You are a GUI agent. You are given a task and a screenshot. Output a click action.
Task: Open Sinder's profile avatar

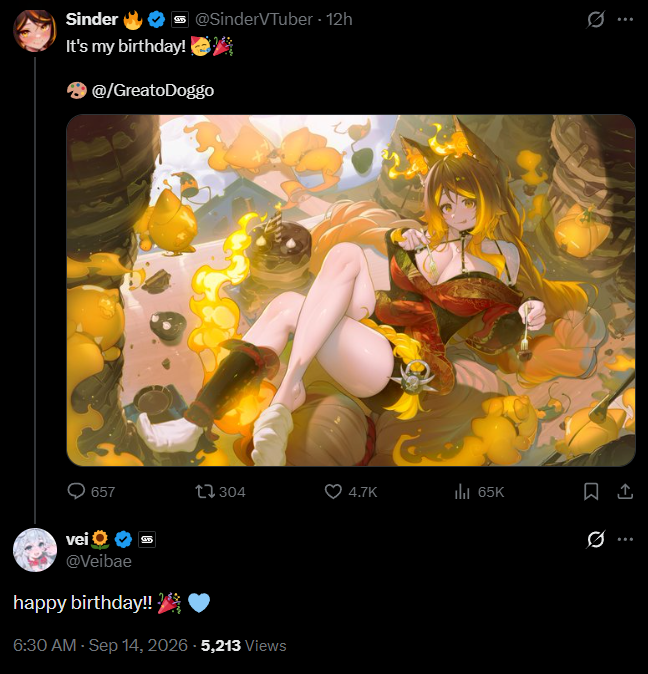[35, 31]
